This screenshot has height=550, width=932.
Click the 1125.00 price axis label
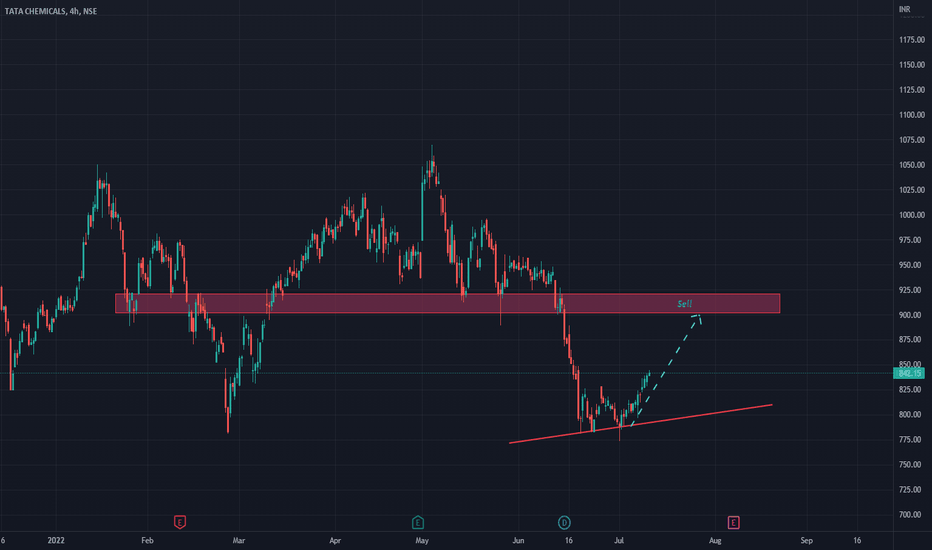[x=912, y=90]
